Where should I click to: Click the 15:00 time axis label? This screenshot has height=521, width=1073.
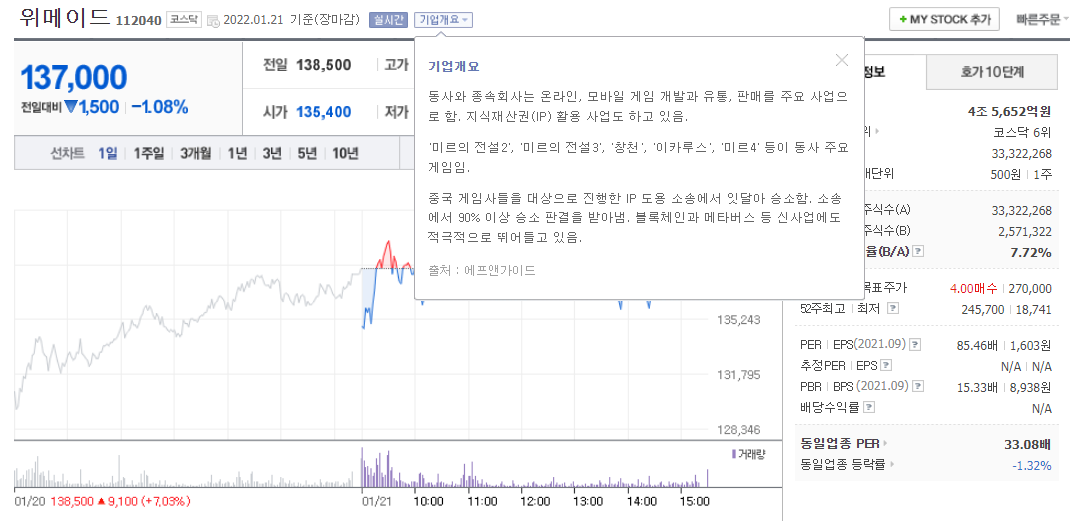(x=696, y=501)
